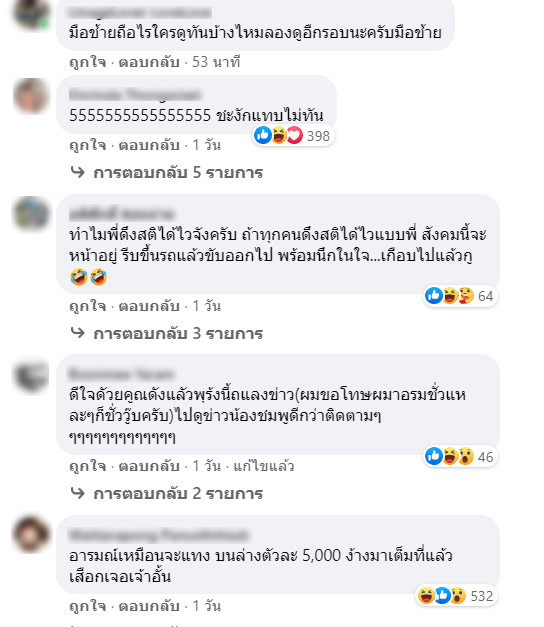Expand การตอบกลับ 2 รายการ replies
The height and width of the screenshot is (627, 544).
[167, 494]
